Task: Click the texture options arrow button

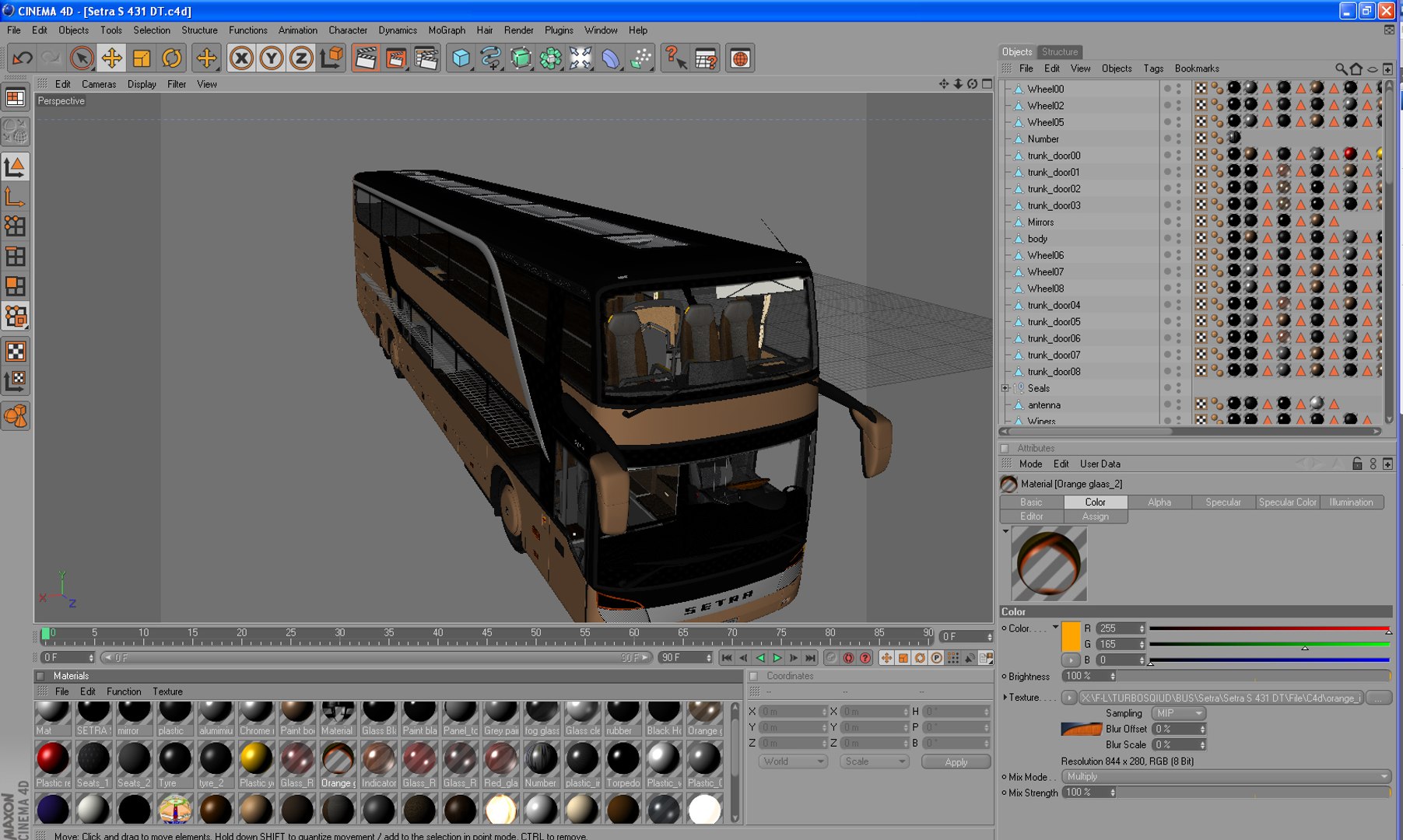Action: 1069,698
